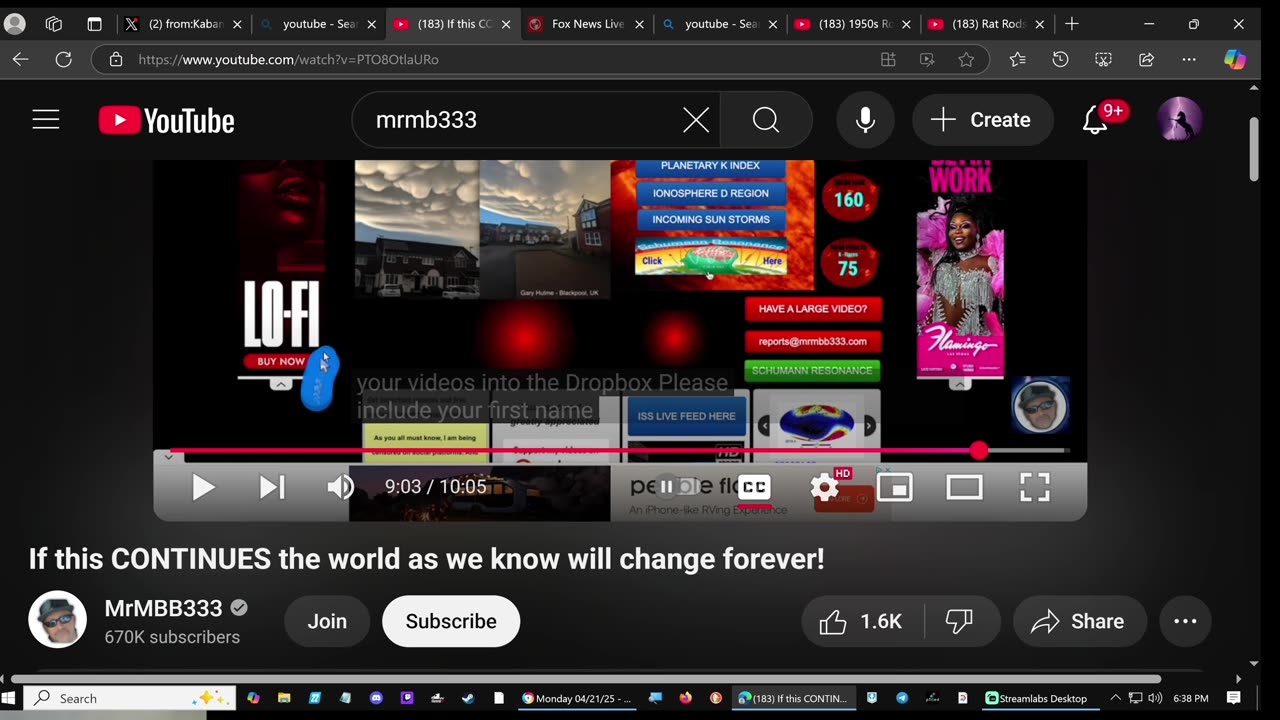Open Telegram from the taskbar
The width and height of the screenshot is (1280, 720).
tap(902, 698)
